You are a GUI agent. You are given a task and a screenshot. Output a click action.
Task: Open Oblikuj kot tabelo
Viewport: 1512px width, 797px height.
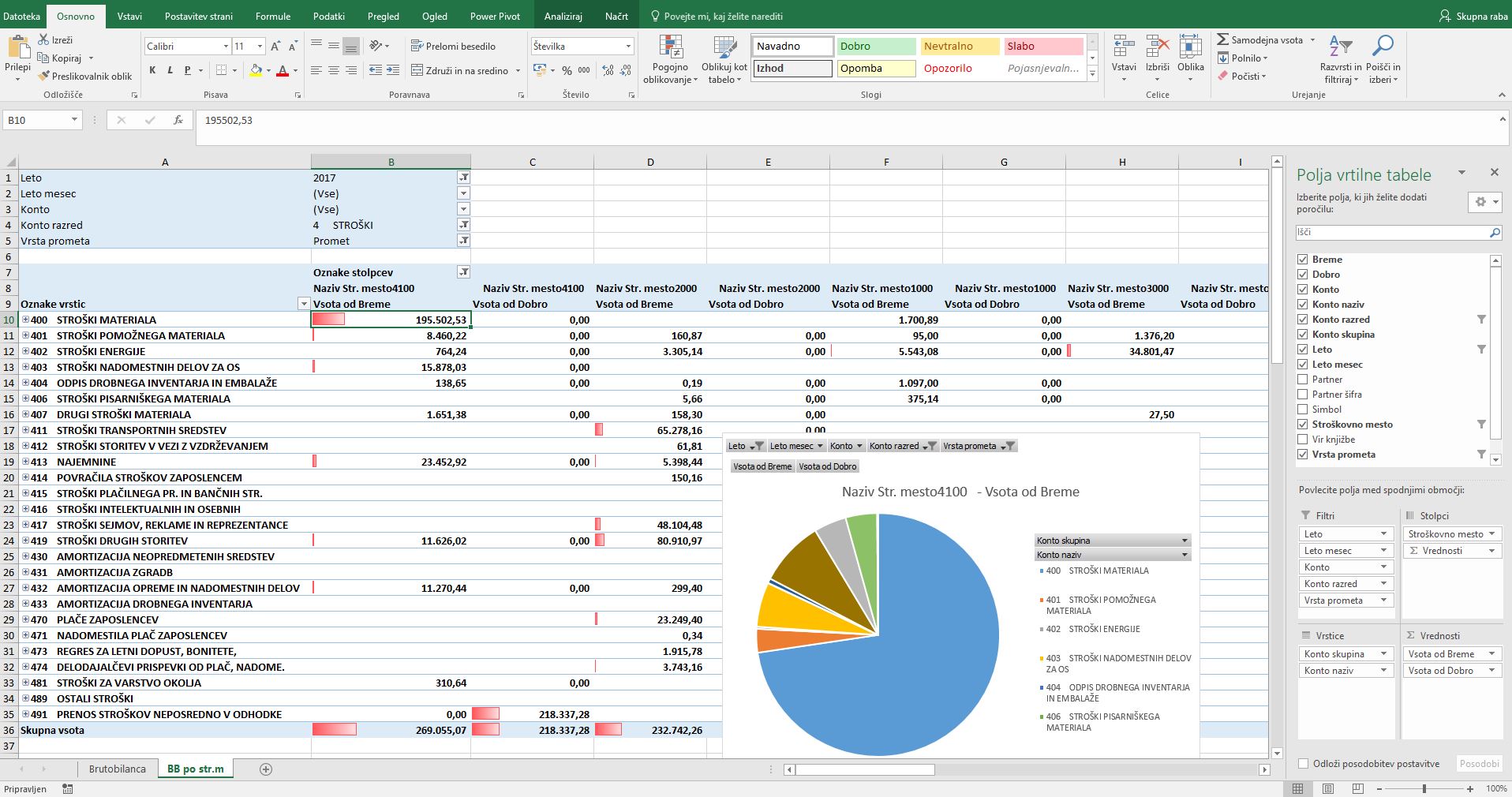point(724,59)
